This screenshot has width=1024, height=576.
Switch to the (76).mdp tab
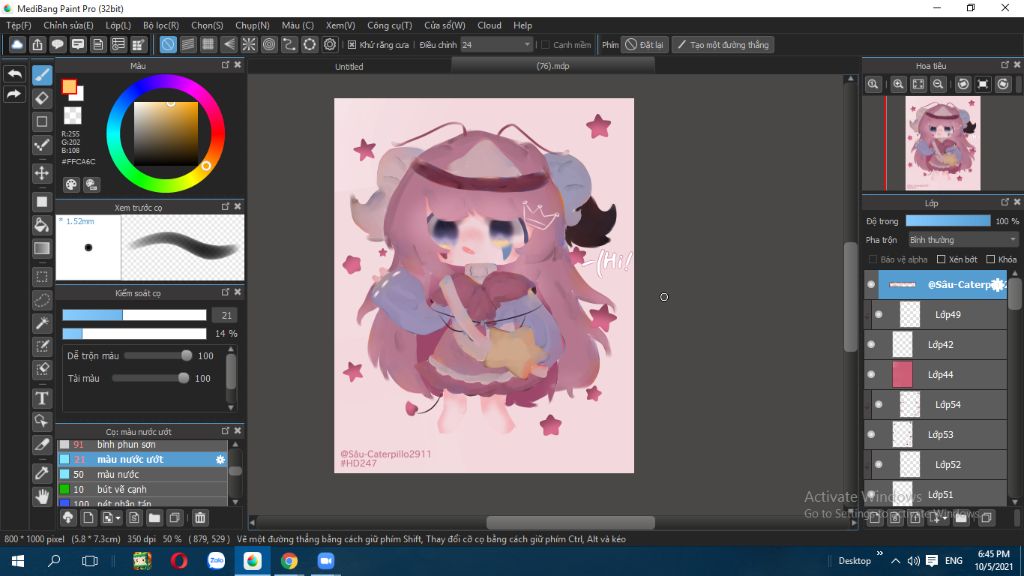pyautogui.click(x=552, y=66)
